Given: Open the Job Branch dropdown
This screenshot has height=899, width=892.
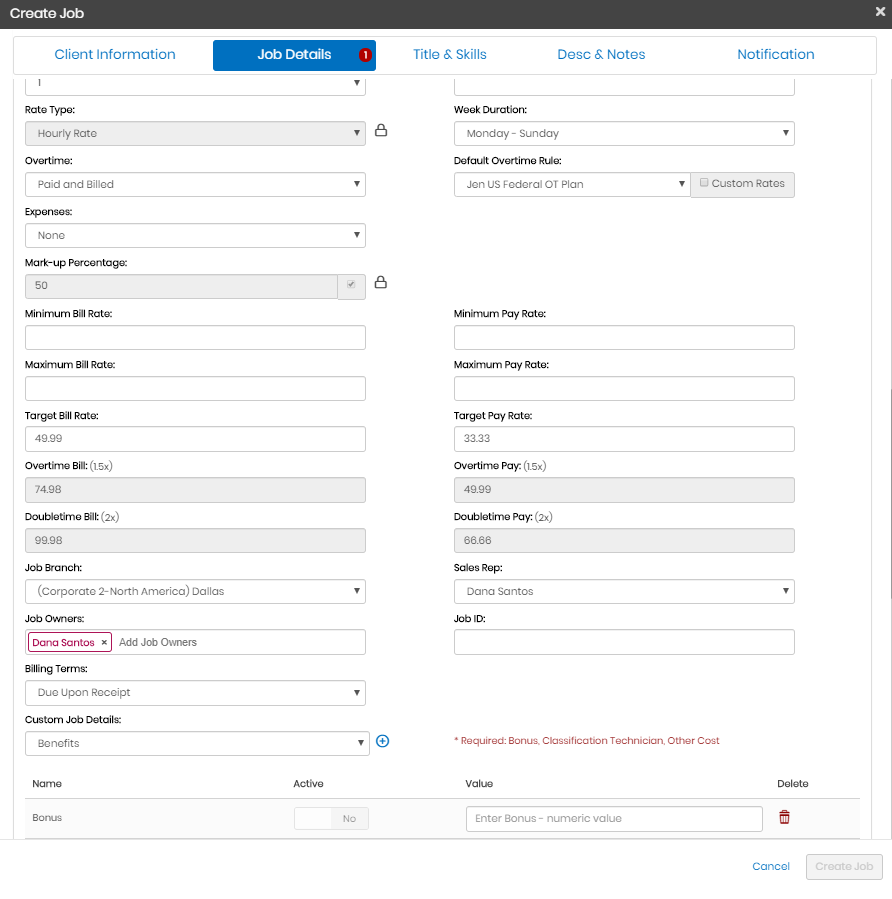Looking at the screenshot, I should [195, 592].
